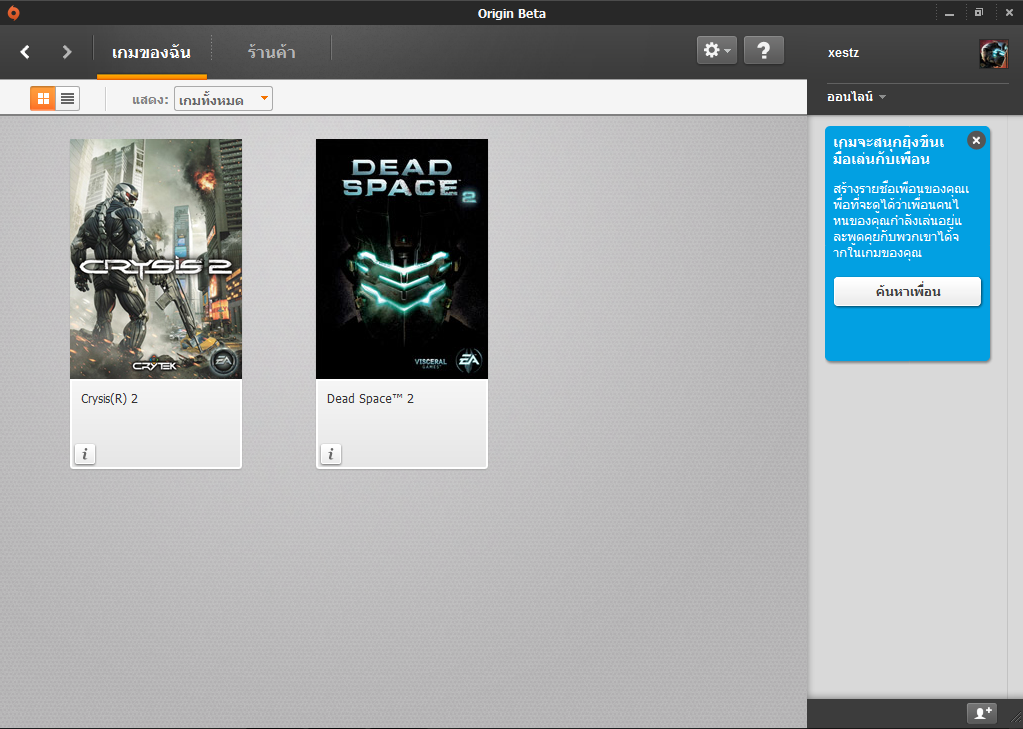The width and height of the screenshot is (1023, 729).
Task: Open the gear settings menu
Action: tap(717, 50)
